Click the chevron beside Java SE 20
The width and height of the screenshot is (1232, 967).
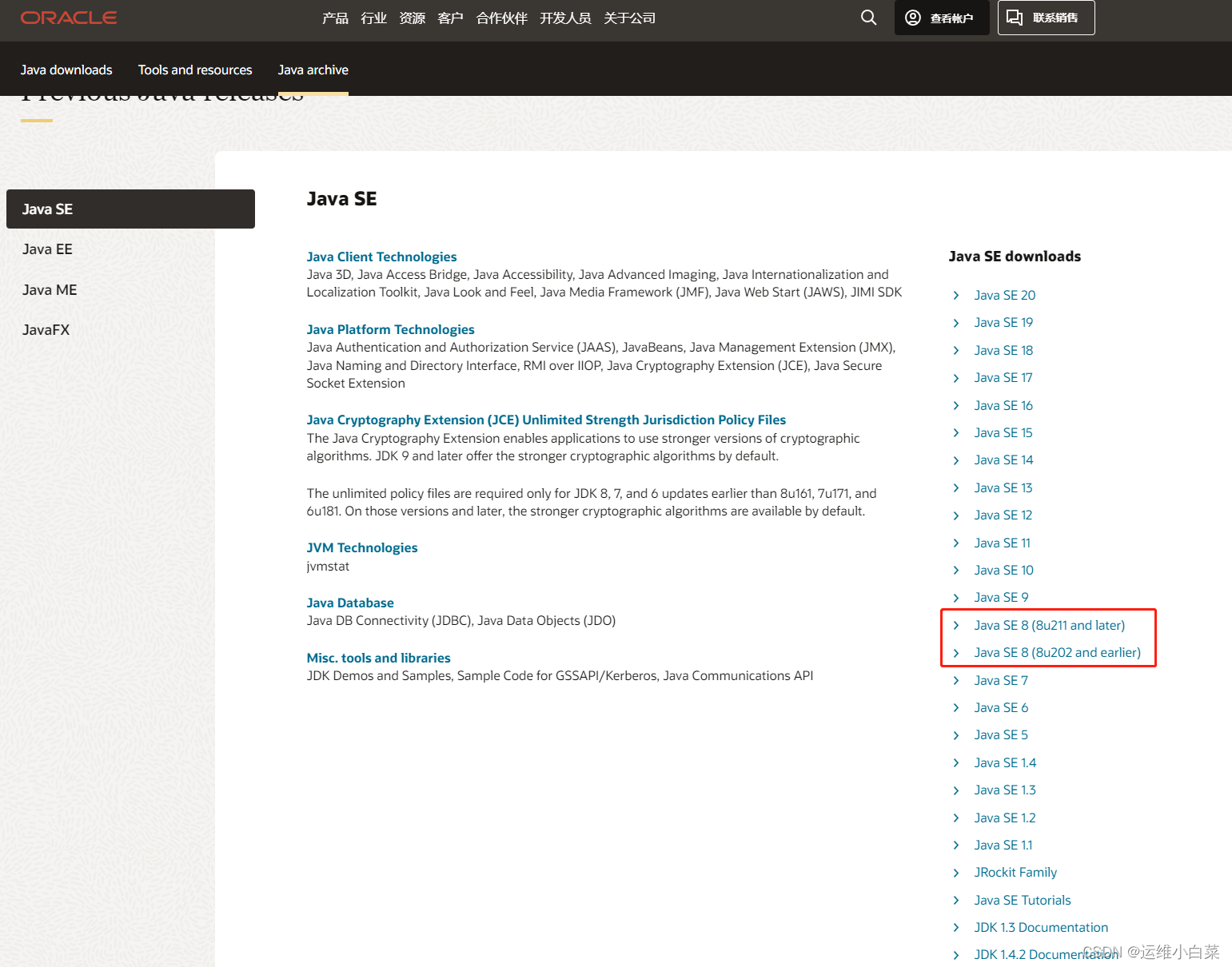click(x=956, y=296)
